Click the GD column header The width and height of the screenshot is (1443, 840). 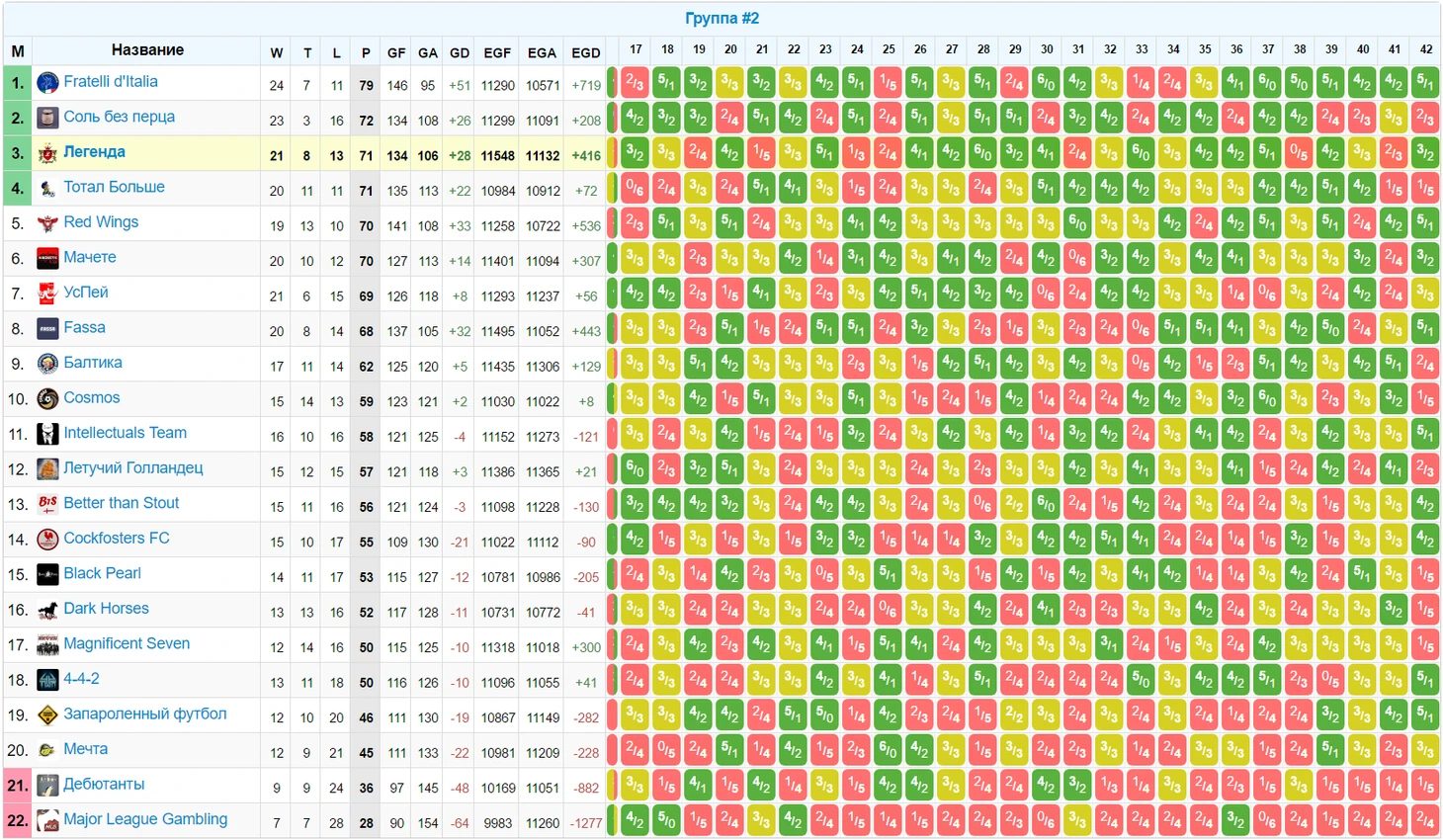pos(460,53)
